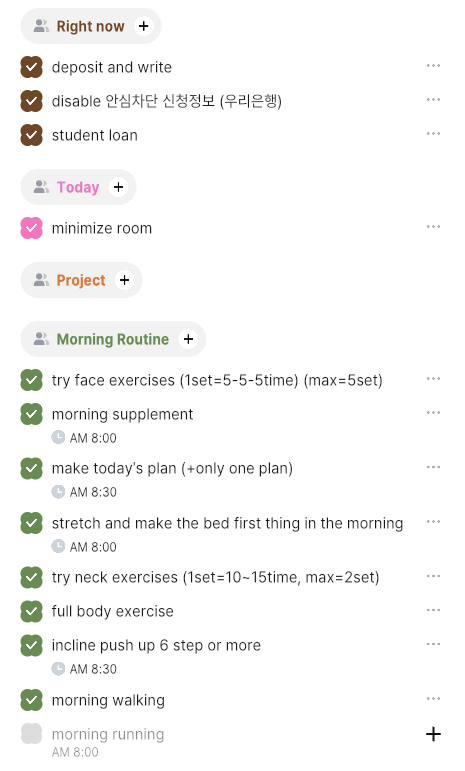Viewport: 465px width, 771px height.
Task: Add a task to Project list
Action: (x=124, y=280)
